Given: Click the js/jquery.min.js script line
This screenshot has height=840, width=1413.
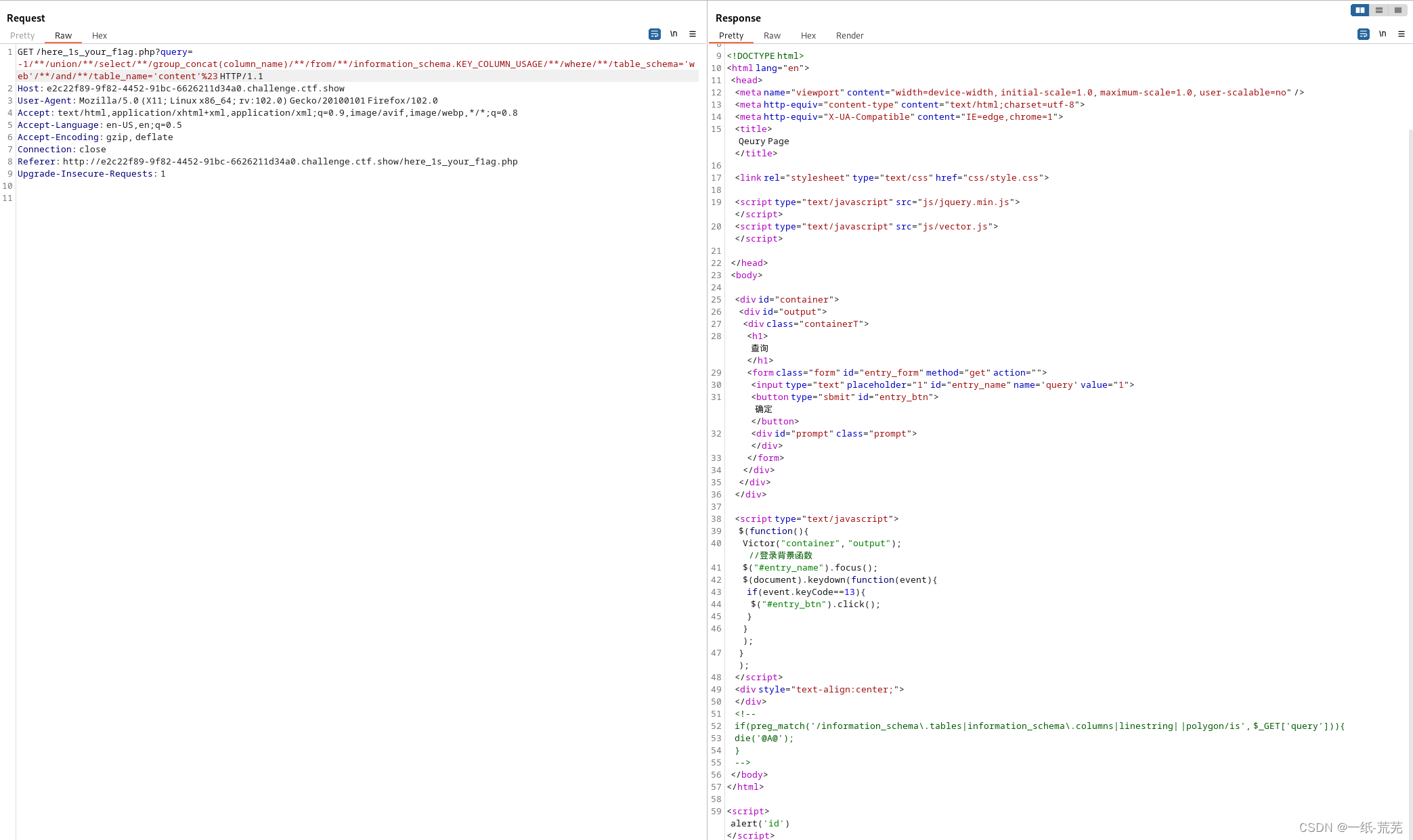Looking at the screenshot, I should [x=877, y=202].
